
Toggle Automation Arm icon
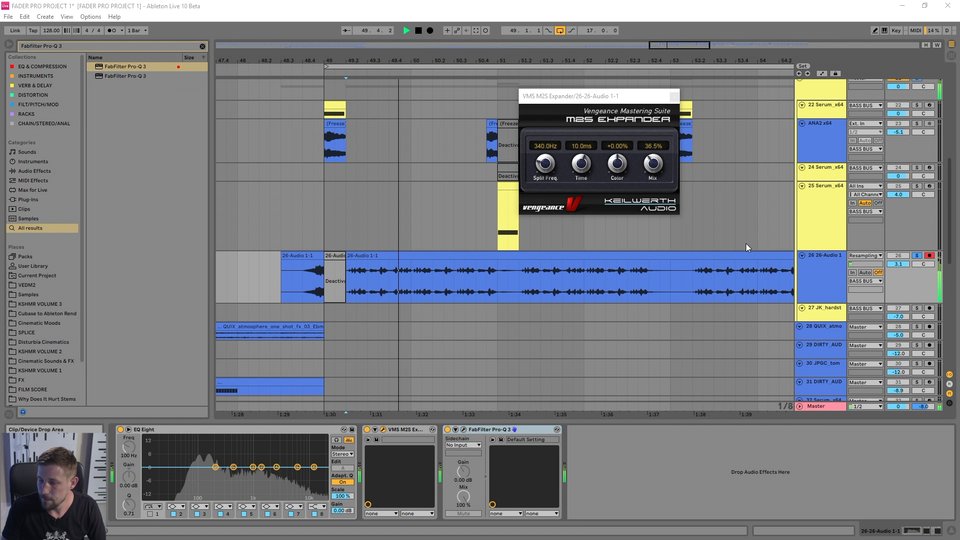pos(457,30)
